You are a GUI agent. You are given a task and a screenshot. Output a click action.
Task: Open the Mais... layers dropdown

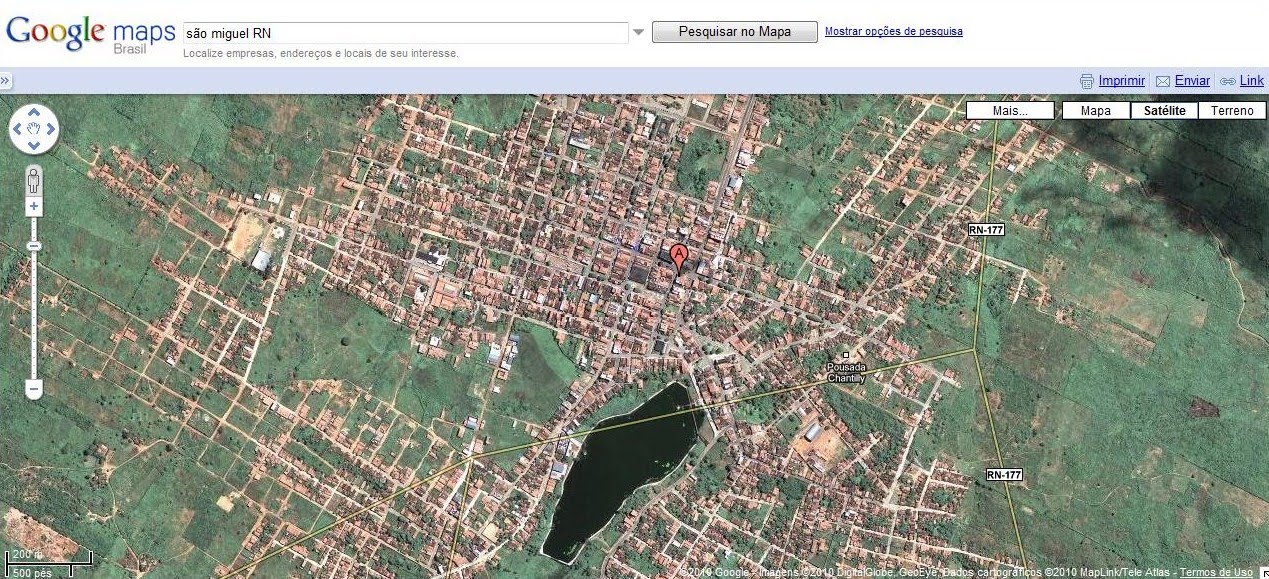1010,111
